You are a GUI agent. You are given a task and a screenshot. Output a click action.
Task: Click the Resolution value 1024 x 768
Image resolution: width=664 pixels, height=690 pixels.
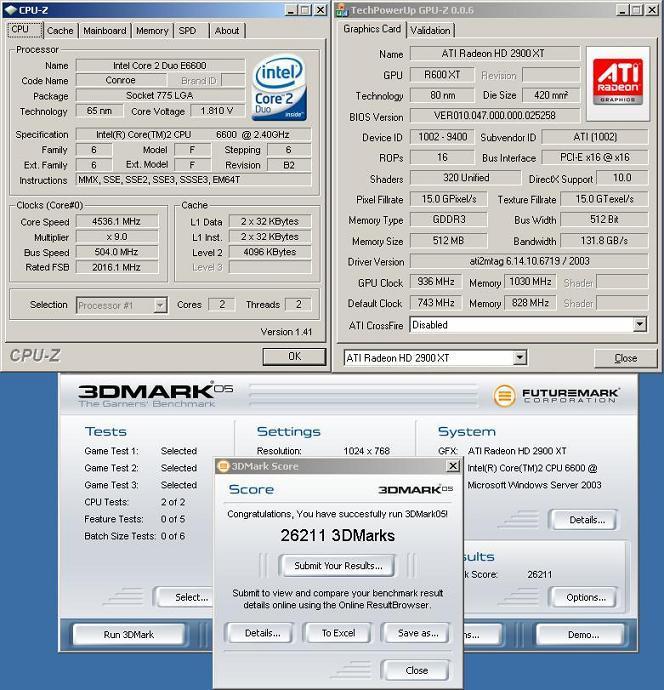(367, 451)
